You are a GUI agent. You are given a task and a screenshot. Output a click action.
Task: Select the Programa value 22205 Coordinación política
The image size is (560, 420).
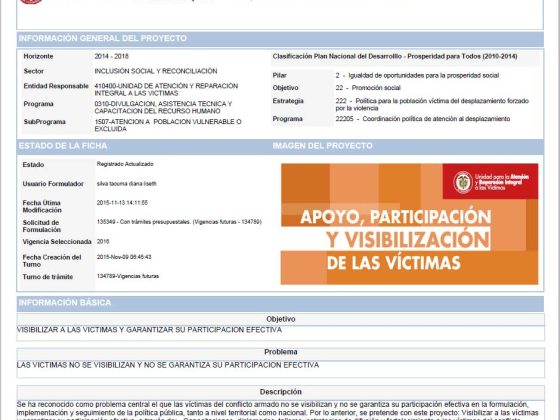point(423,119)
